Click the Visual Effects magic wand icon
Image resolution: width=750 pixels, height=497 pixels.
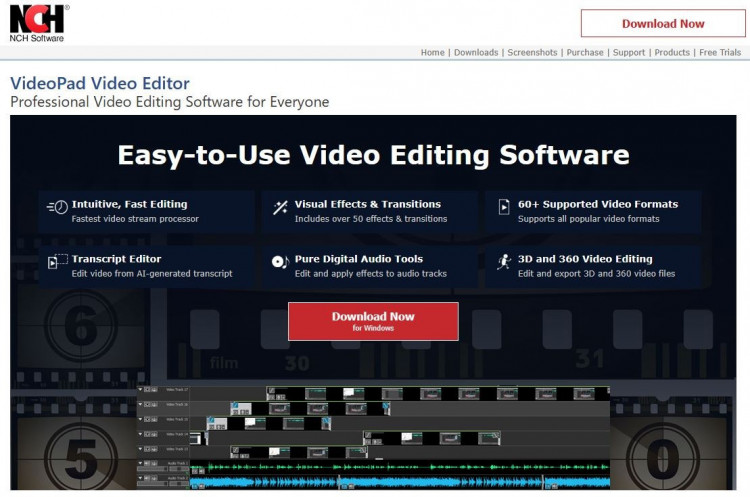pyautogui.click(x=280, y=208)
